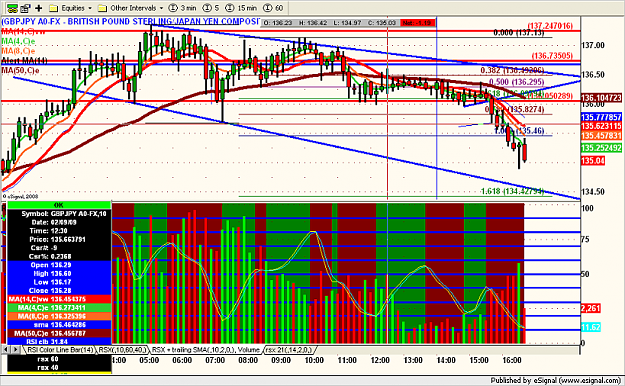Image resolution: width=625 pixels, height=386 pixels.
Task: Click the 11.62 cyan indicator marker
Action: pos(591,327)
